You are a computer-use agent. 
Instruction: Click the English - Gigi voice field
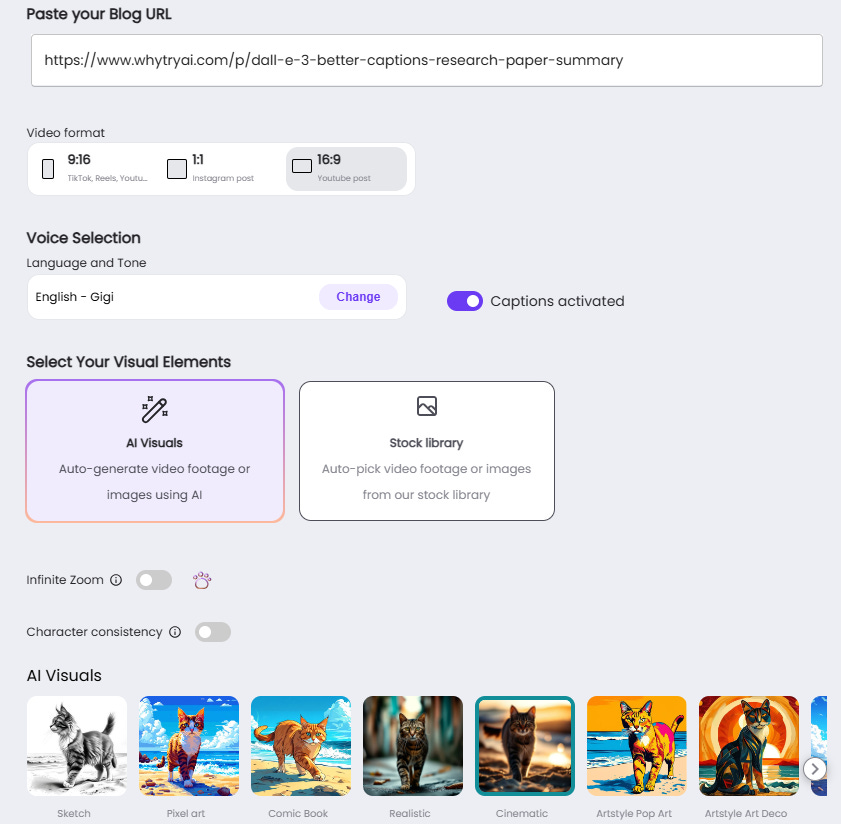click(x=217, y=297)
